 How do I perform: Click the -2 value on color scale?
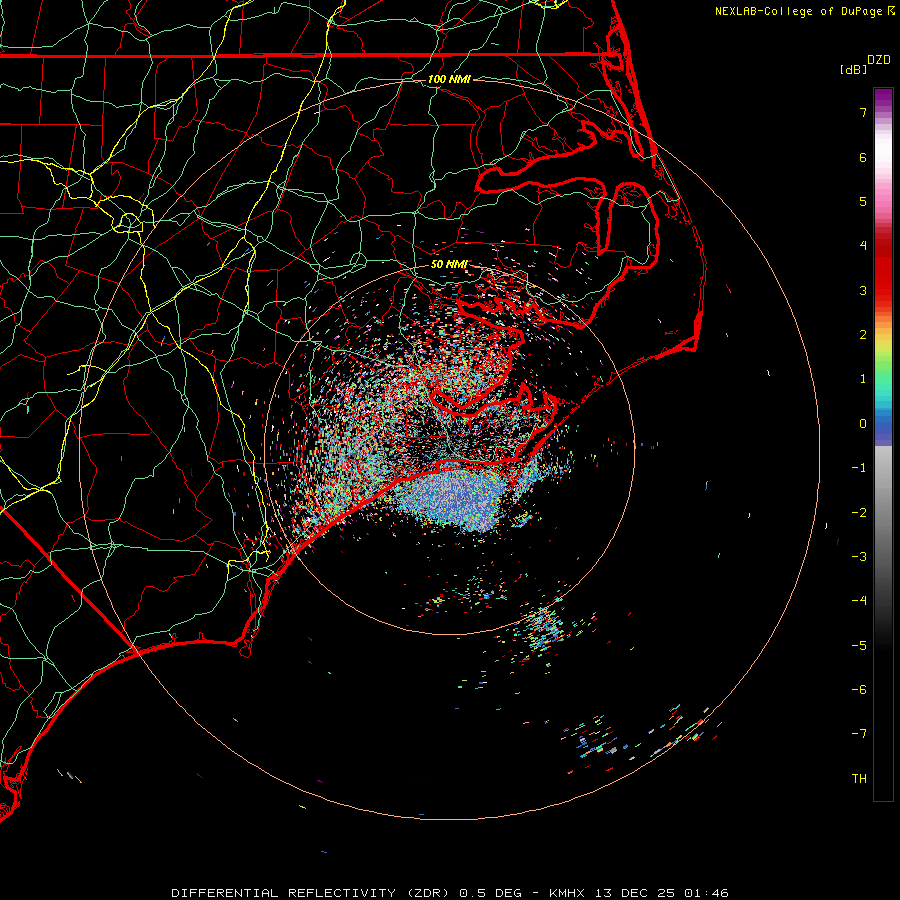click(859, 513)
